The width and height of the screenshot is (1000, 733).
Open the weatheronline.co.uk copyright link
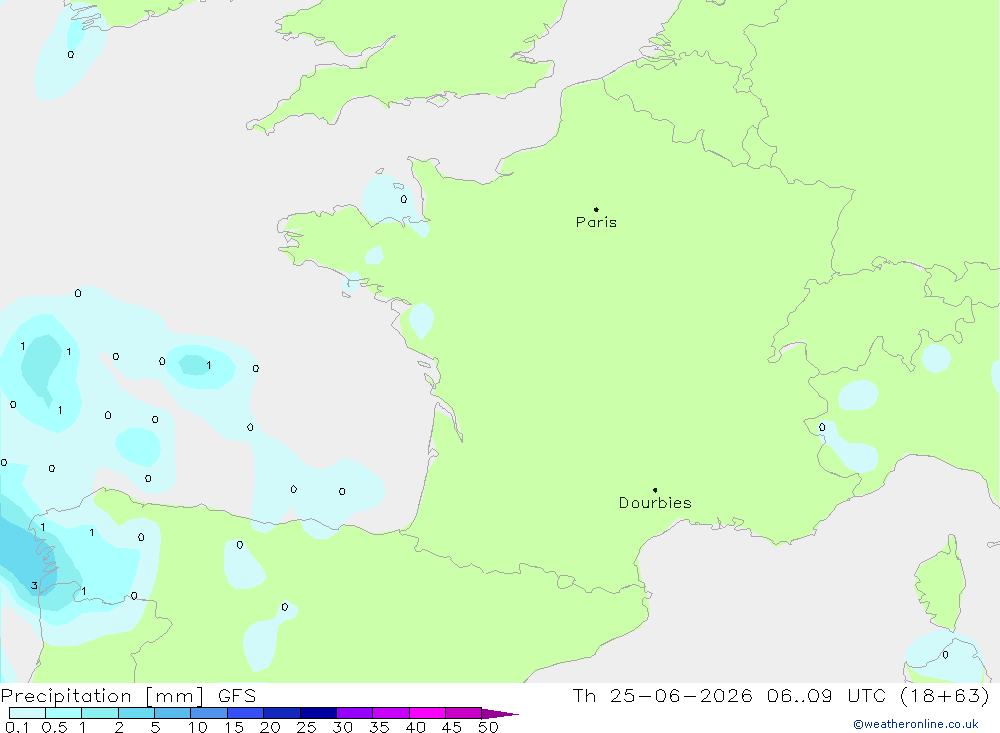click(x=916, y=724)
